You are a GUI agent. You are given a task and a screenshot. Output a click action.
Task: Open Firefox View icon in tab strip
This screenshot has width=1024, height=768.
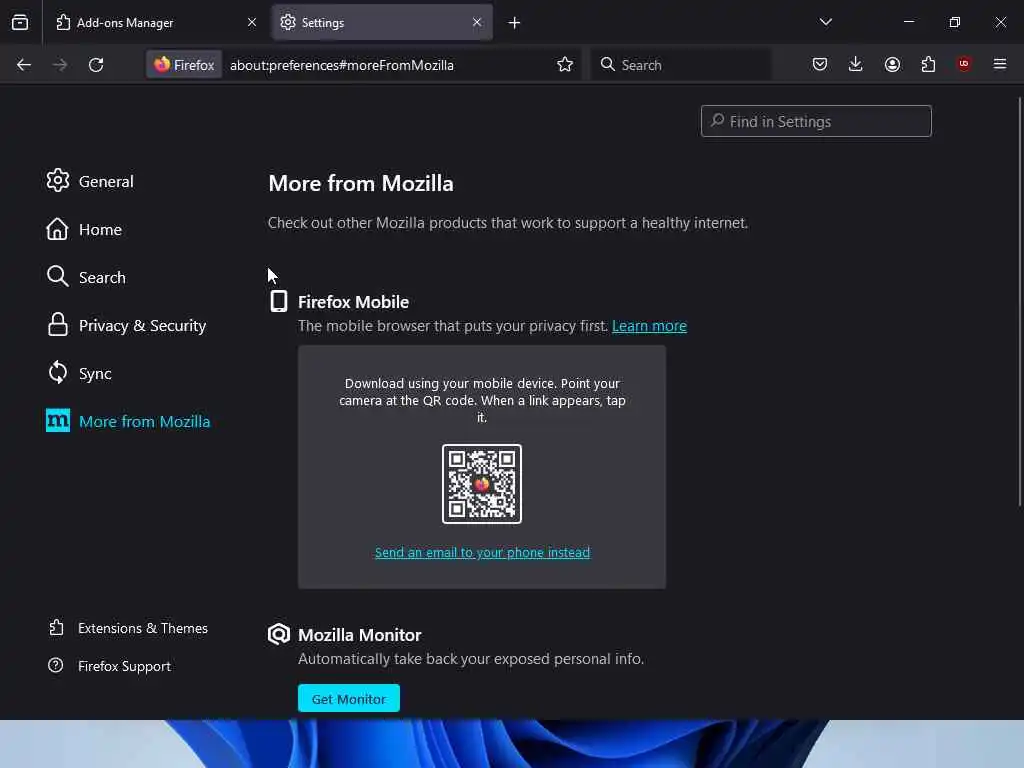(x=20, y=22)
